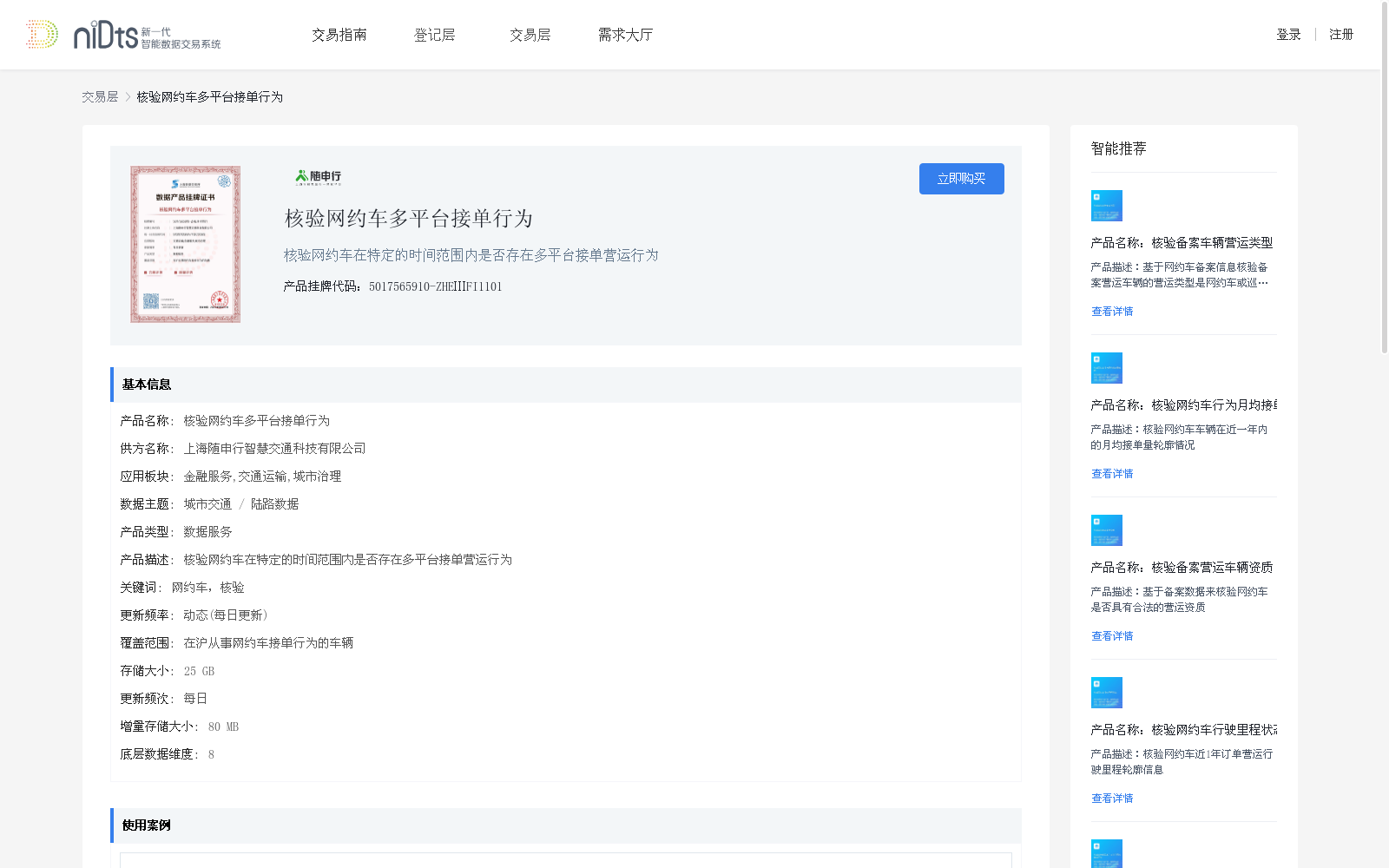Click the 基本信息 section header
Screen dimensions: 1389x868
tap(566, 385)
